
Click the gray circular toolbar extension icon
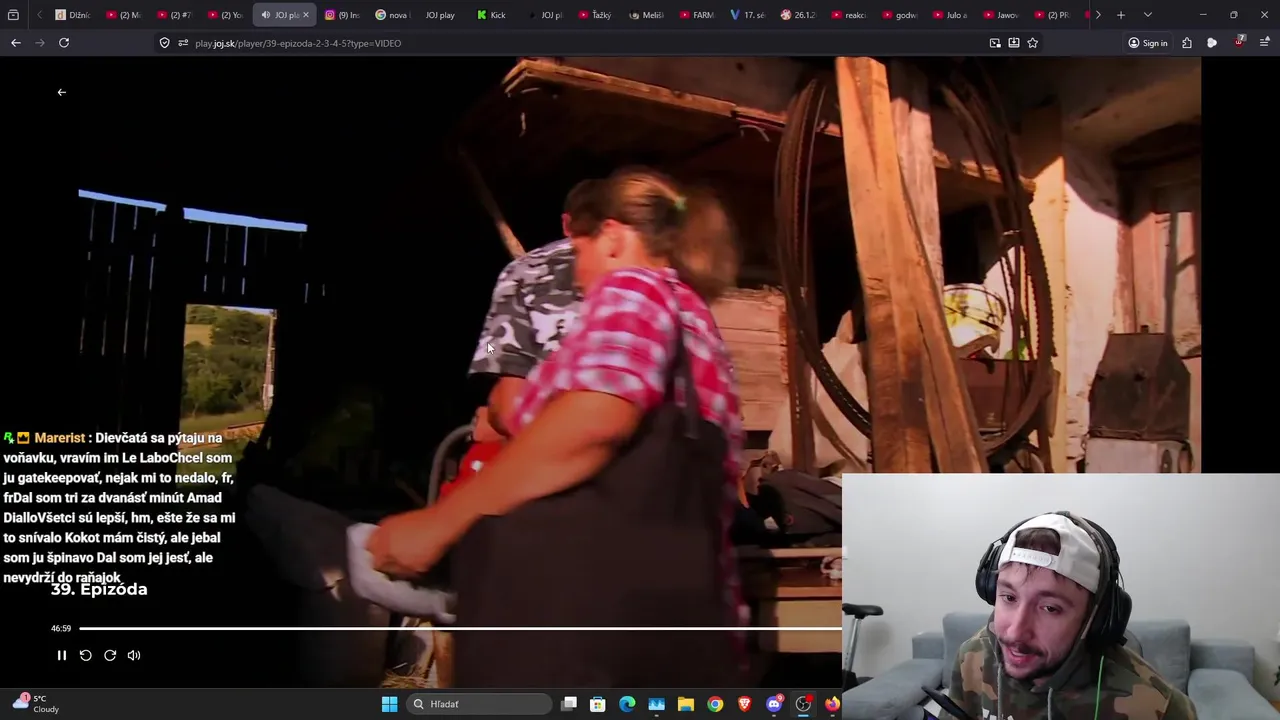click(1212, 43)
